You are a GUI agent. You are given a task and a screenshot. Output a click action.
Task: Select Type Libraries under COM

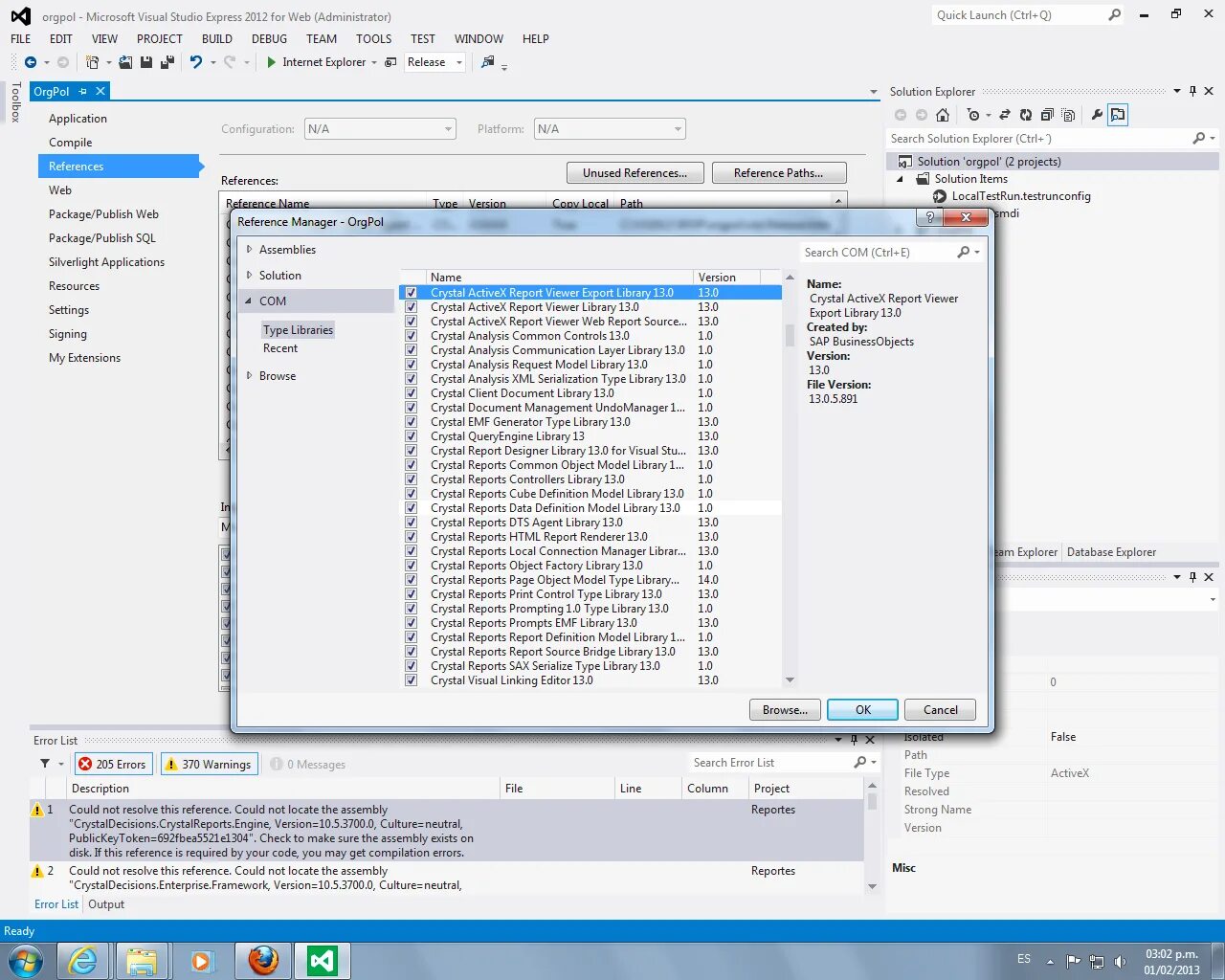pyautogui.click(x=299, y=330)
